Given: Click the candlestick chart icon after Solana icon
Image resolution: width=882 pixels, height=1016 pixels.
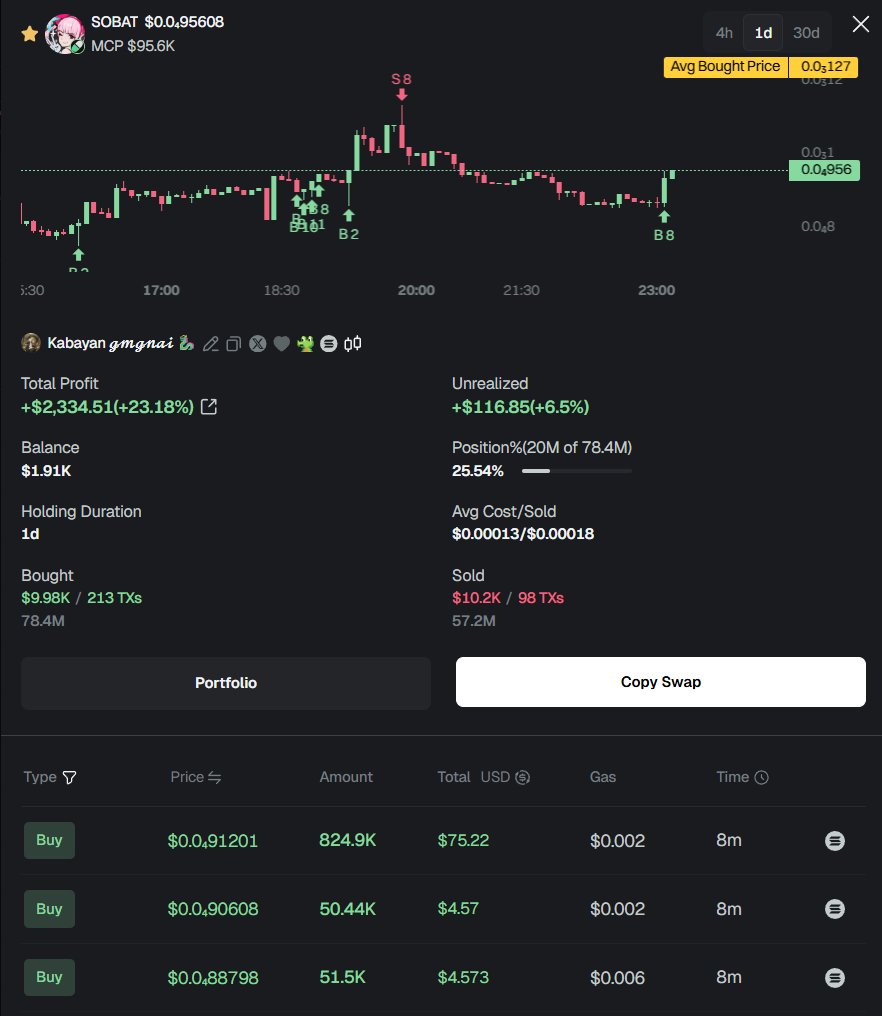Looking at the screenshot, I should 352,343.
